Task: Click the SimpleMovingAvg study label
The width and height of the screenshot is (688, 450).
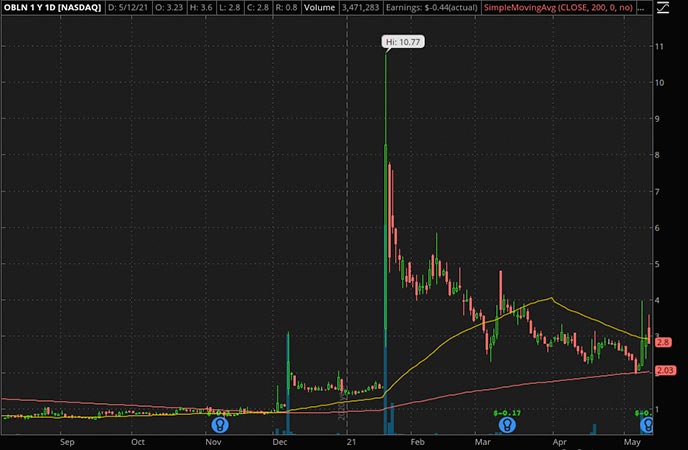Action: [558, 7]
